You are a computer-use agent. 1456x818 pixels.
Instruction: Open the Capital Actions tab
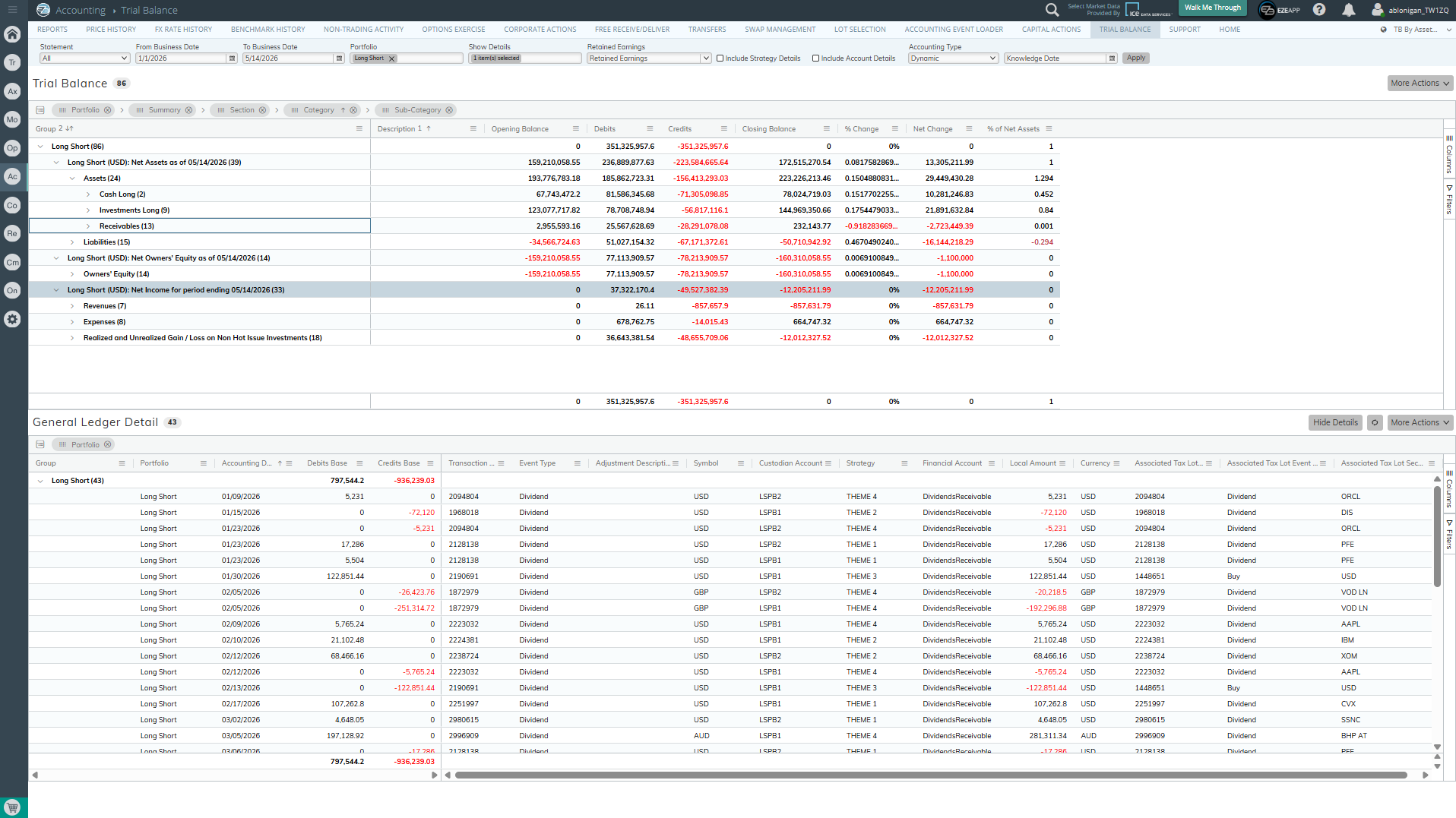(1051, 30)
